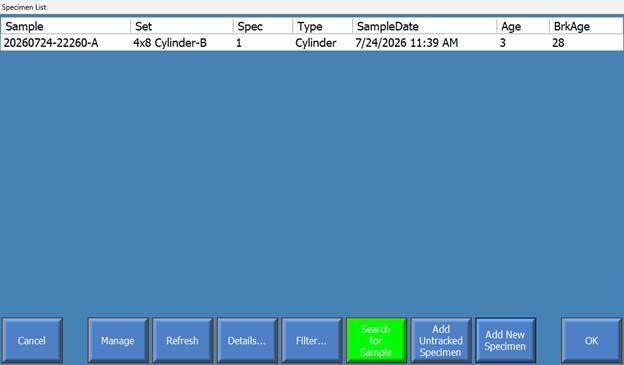Click the 4x8 Cylinder-B set cell
The height and width of the screenshot is (365, 624).
(170, 43)
